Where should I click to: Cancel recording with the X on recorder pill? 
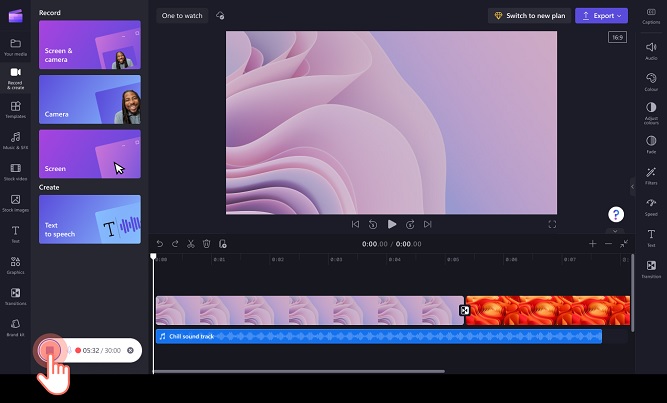tap(130, 351)
